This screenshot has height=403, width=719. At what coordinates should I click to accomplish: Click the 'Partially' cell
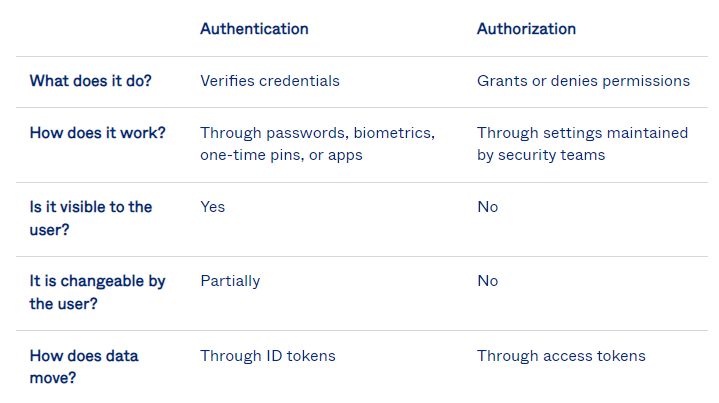[230, 281]
